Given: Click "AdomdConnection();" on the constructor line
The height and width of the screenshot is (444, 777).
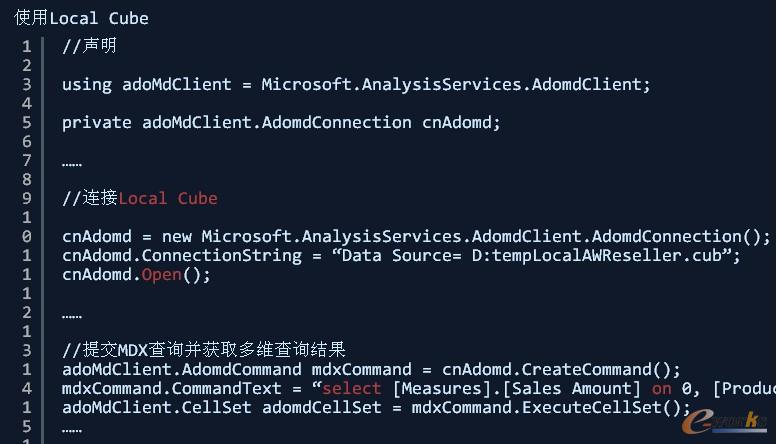Looking at the screenshot, I should pyautogui.click(x=682, y=236).
